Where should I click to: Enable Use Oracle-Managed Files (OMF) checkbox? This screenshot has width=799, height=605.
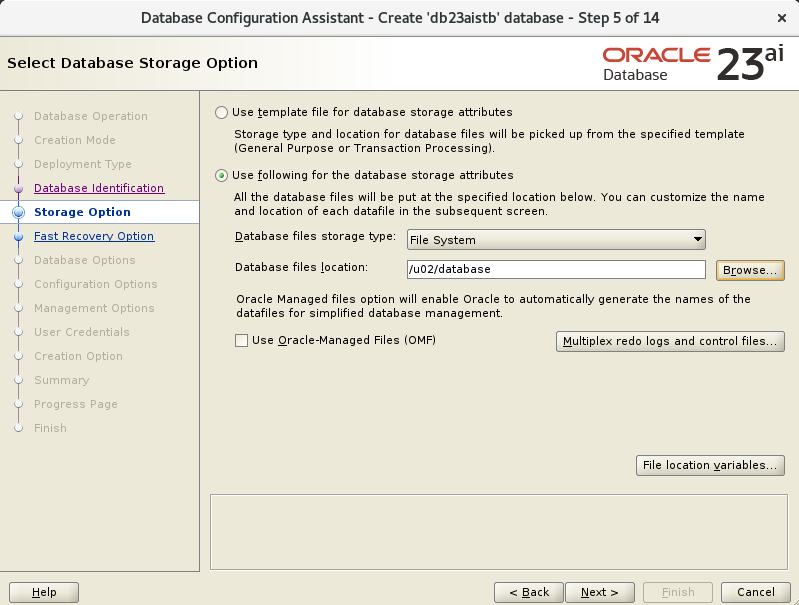(x=242, y=340)
